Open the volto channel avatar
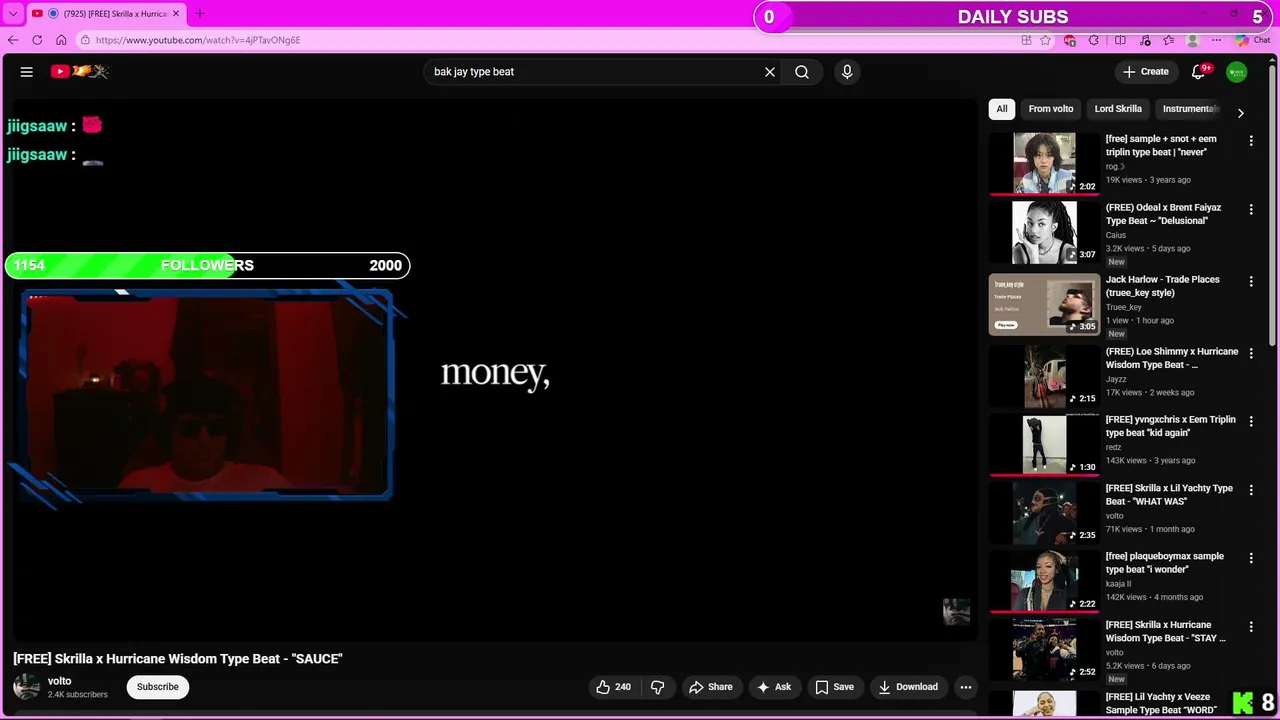This screenshot has width=1280, height=720. click(x=27, y=687)
